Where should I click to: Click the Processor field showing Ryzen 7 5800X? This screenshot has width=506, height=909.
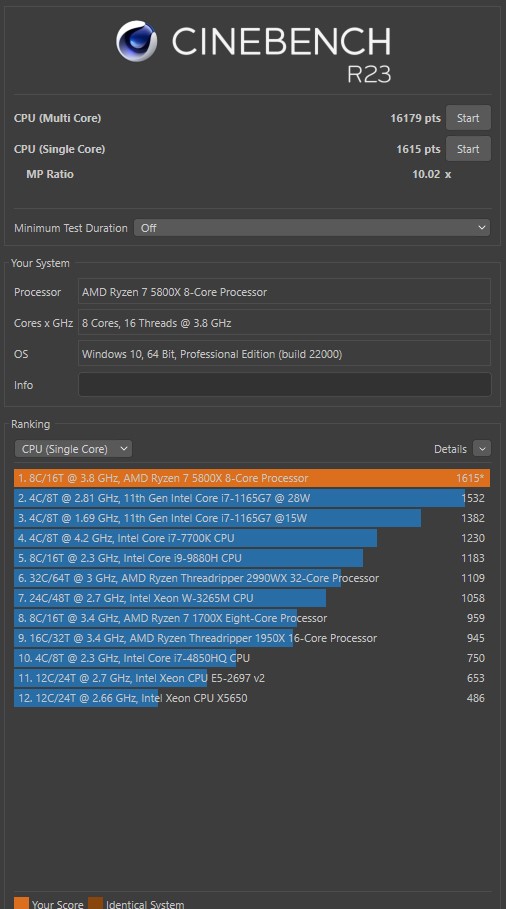(285, 292)
